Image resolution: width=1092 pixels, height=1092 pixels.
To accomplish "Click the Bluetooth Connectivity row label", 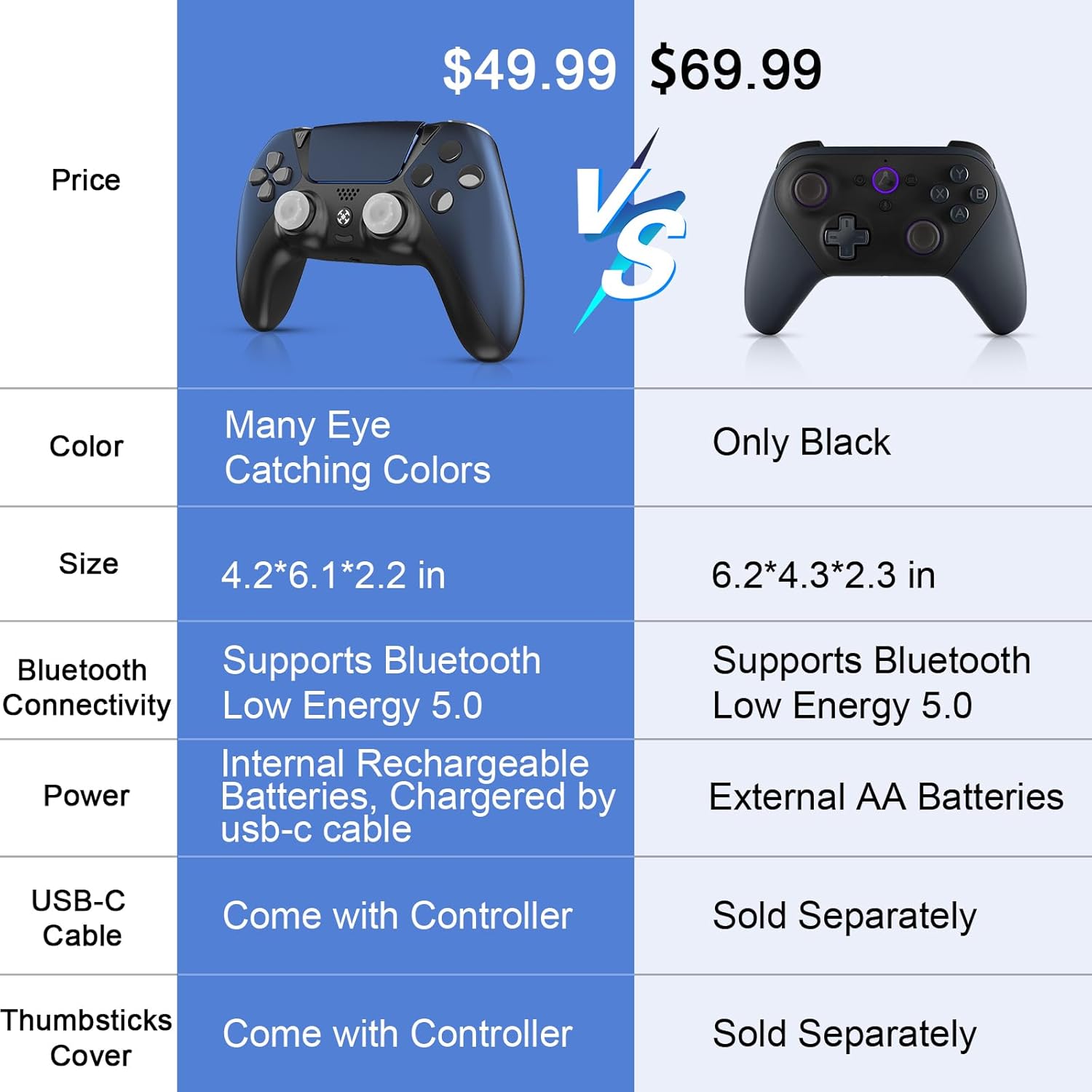I will (86, 687).
